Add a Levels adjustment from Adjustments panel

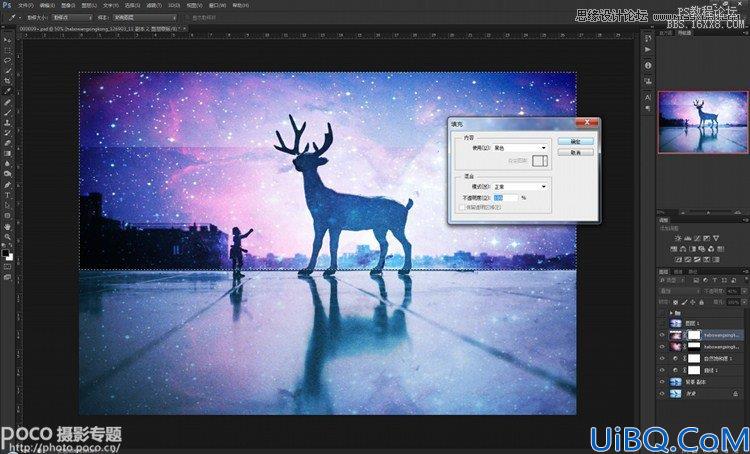pyautogui.click(x=687, y=238)
